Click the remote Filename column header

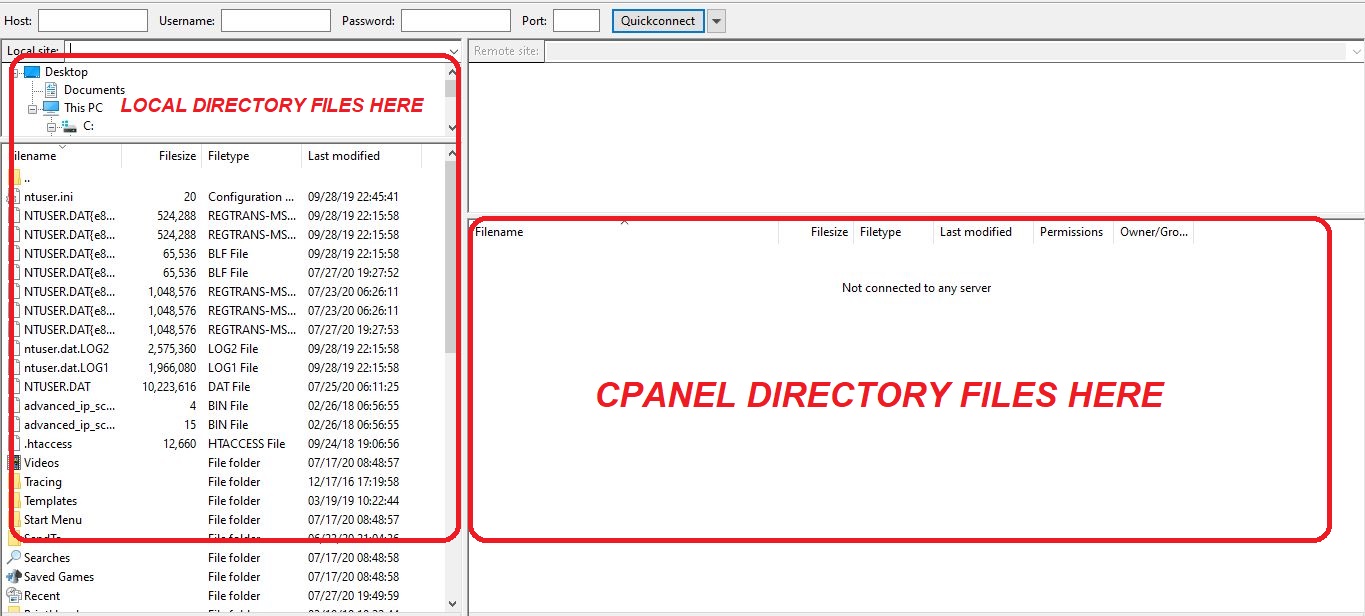point(624,232)
